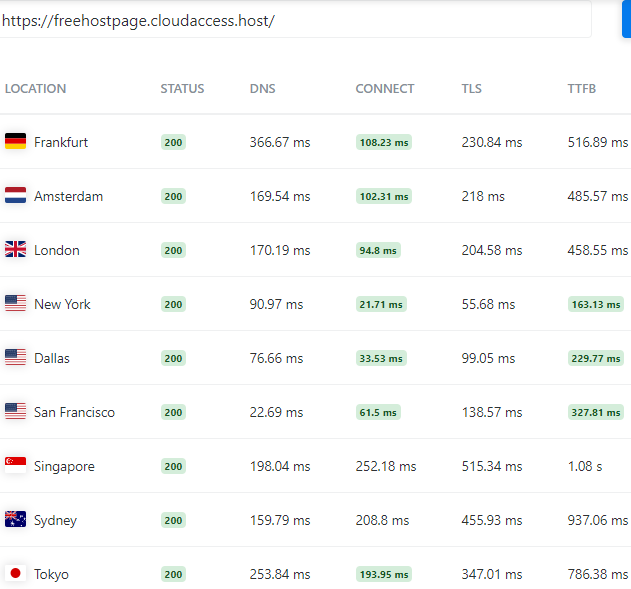Click the CONNECT column header

click(x=384, y=89)
